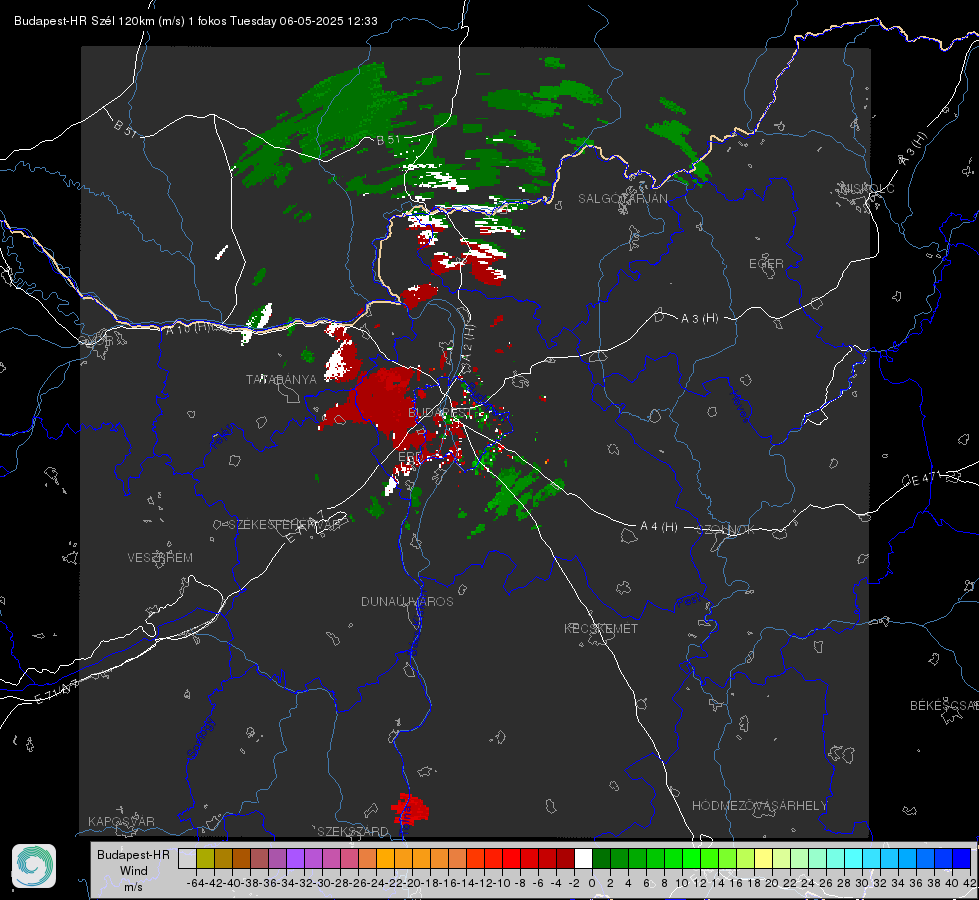Click the VESZPRÉM city label
The height and width of the screenshot is (900, 979).
pyautogui.click(x=160, y=557)
